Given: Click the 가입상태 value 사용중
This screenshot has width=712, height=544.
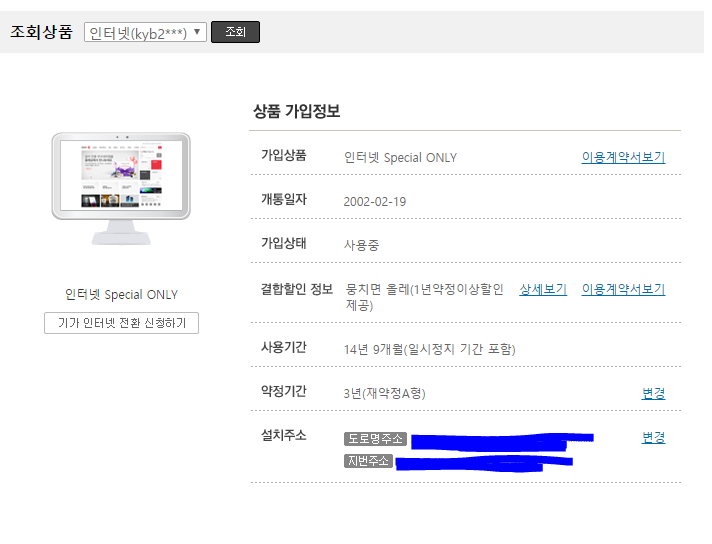Looking at the screenshot, I should pos(361,245).
